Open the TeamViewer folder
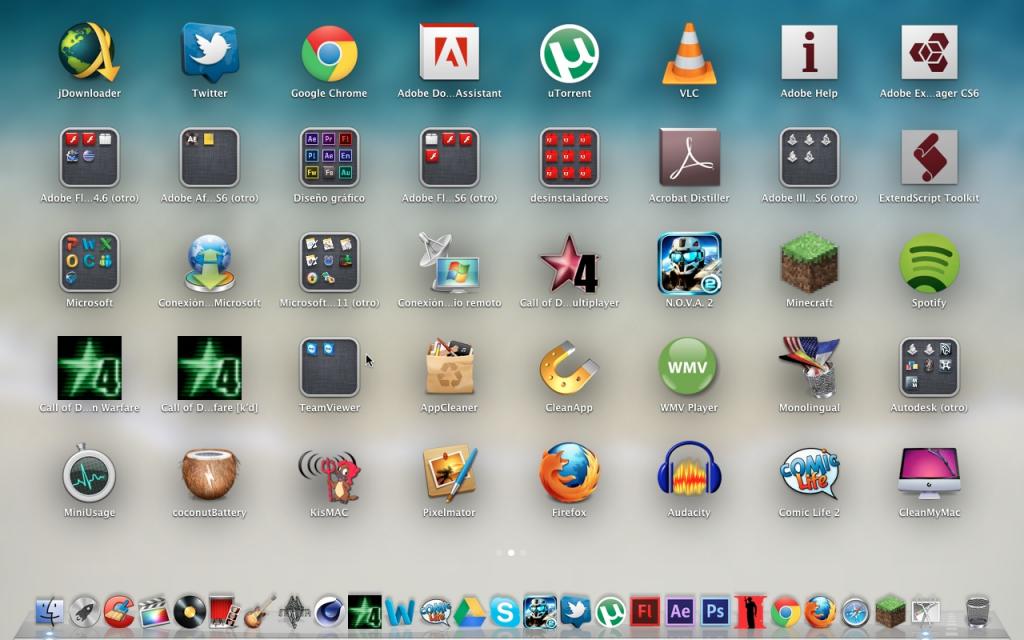This screenshot has width=1024, height=640. point(329,367)
